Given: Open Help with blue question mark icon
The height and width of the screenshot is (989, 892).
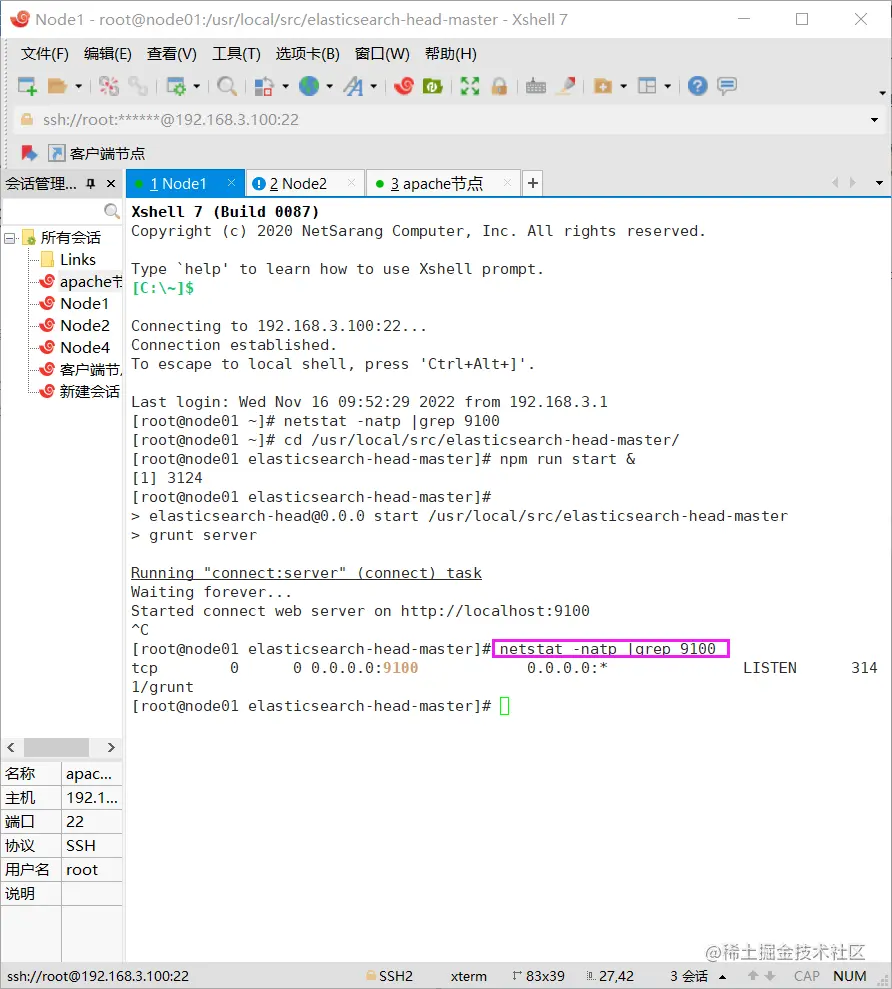Looking at the screenshot, I should coord(698,86).
